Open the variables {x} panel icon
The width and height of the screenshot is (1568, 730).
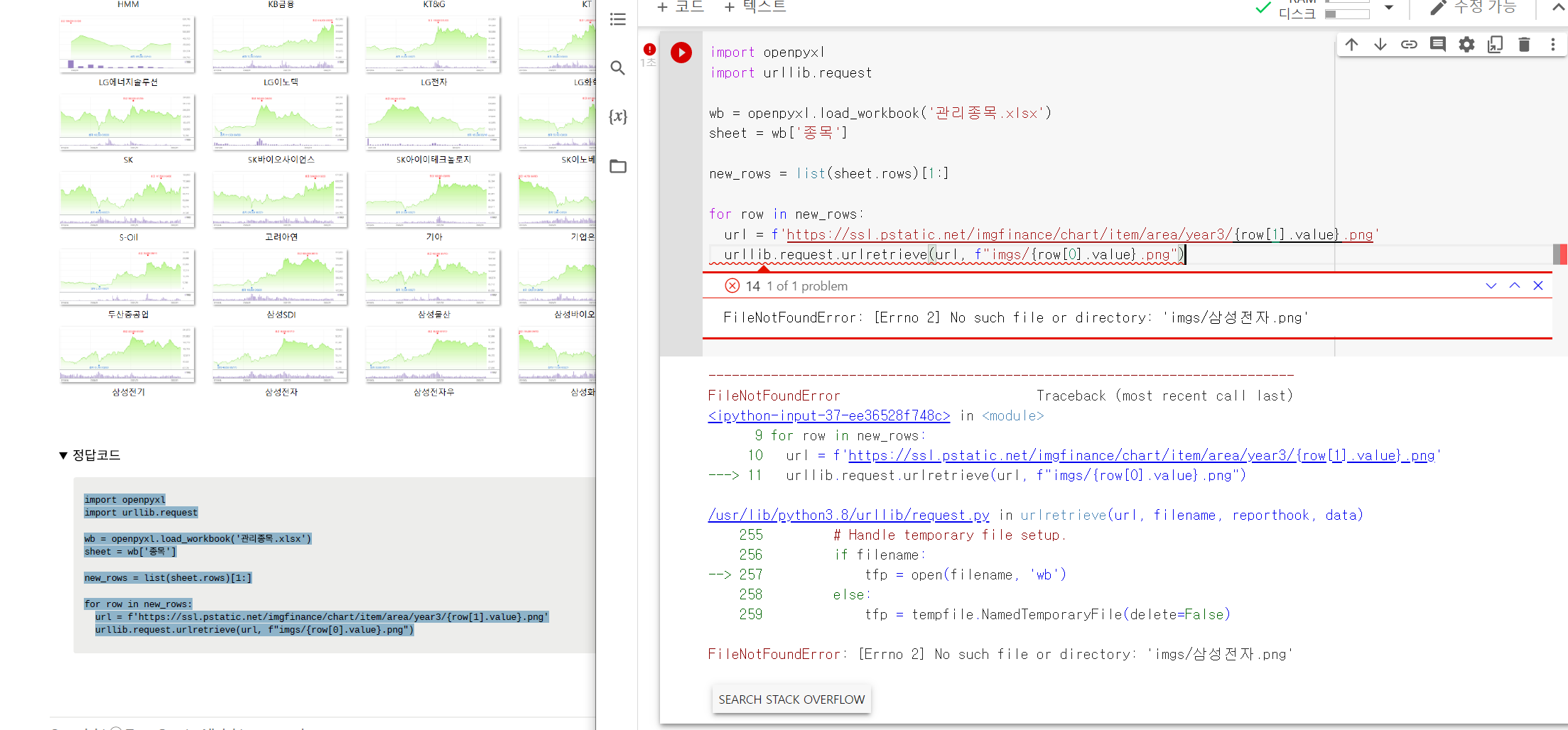[x=618, y=116]
